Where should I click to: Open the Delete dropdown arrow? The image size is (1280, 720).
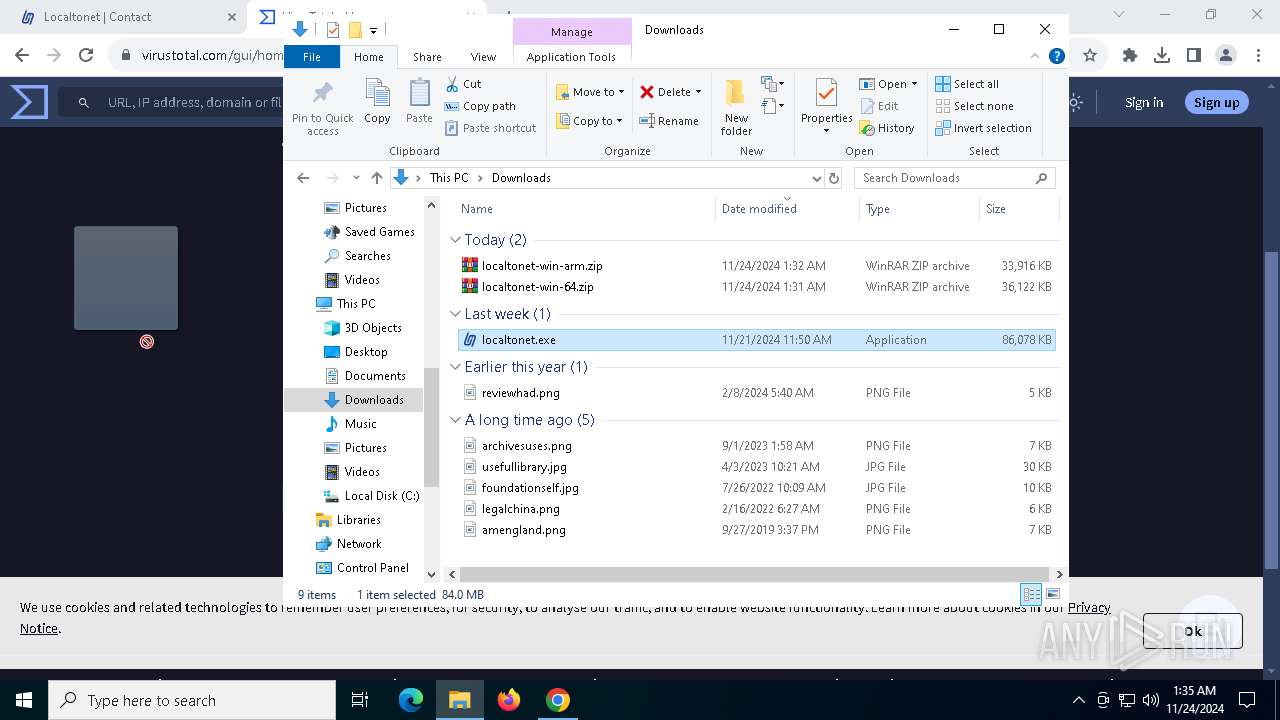pyautogui.click(x=698, y=92)
